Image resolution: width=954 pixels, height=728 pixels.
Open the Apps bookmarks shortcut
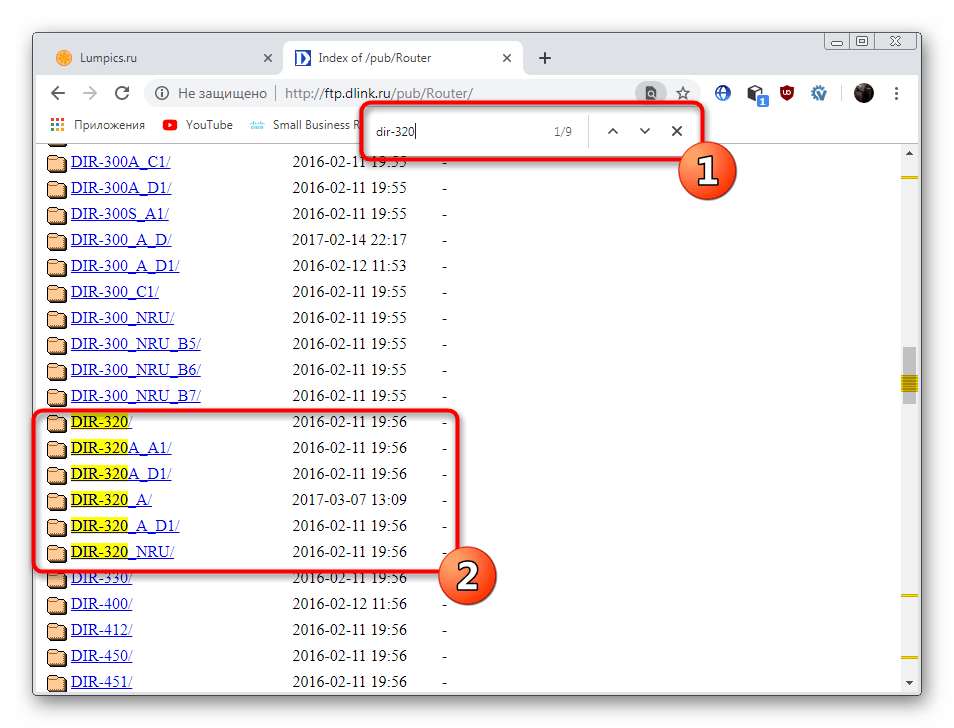pyautogui.click(x=97, y=125)
